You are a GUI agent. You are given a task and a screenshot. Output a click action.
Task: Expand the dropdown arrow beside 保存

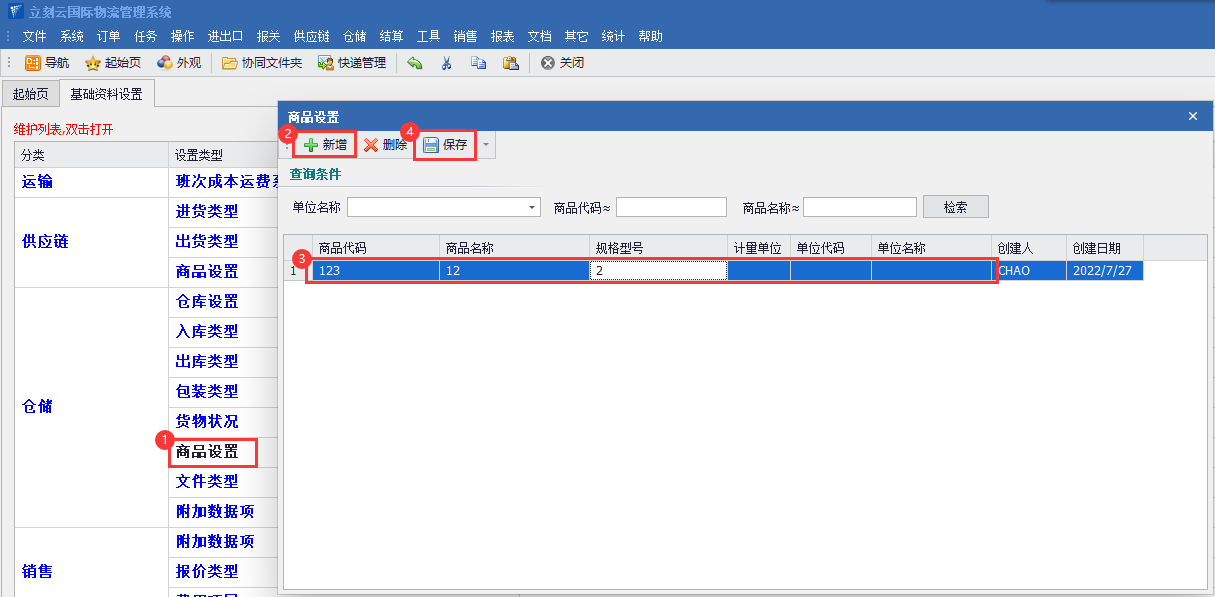point(486,145)
